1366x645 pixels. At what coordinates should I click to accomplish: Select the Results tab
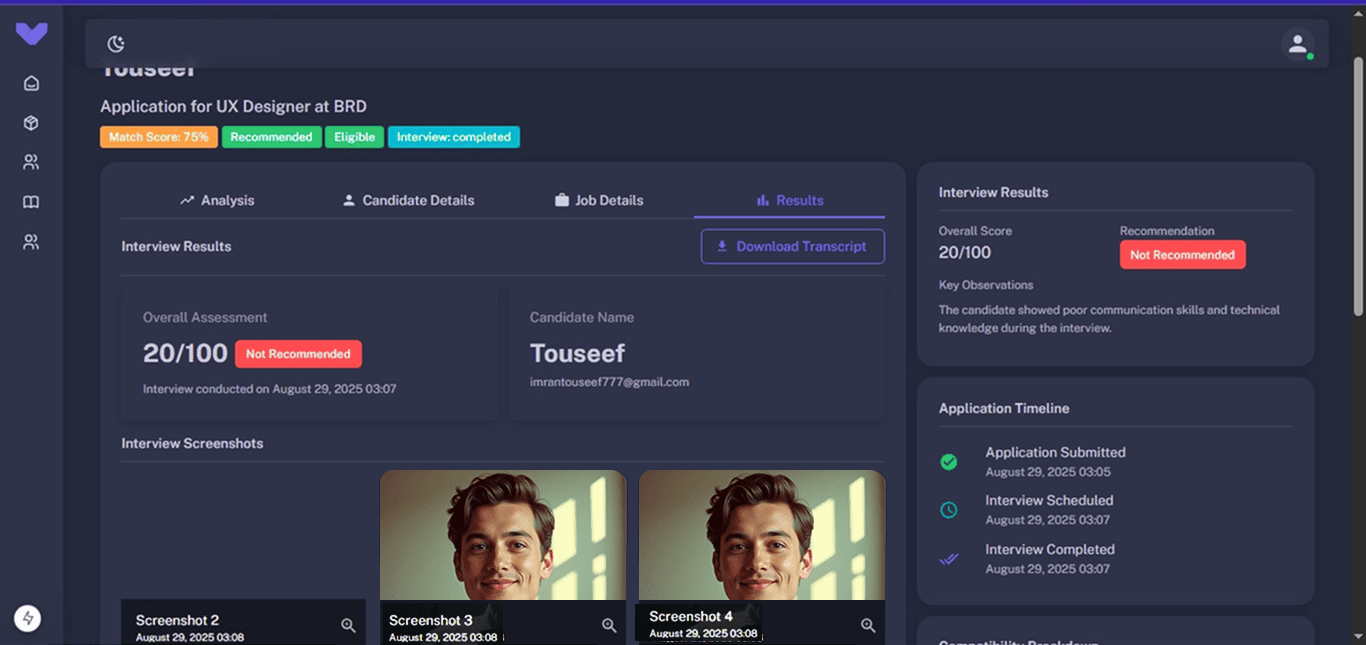pos(789,200)
